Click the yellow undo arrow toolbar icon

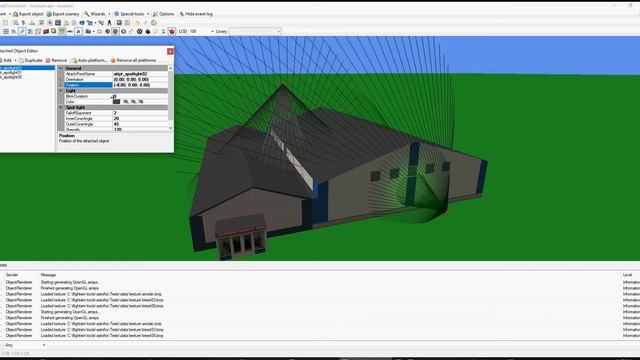138,23
